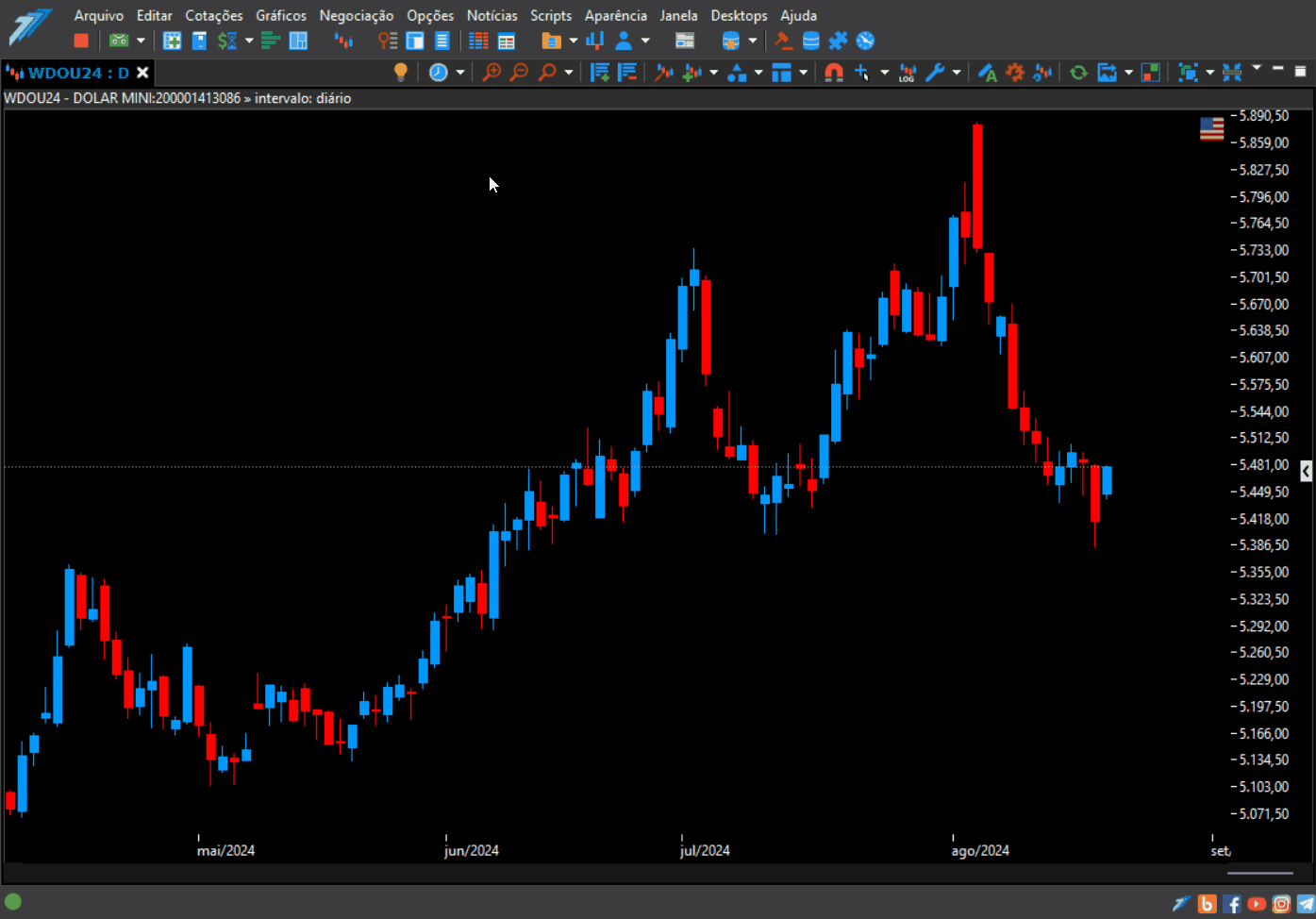Open dropdown arrow beside orange folder icon
The height and width of the screenshot is (919, 1316).
pos(573,41)
